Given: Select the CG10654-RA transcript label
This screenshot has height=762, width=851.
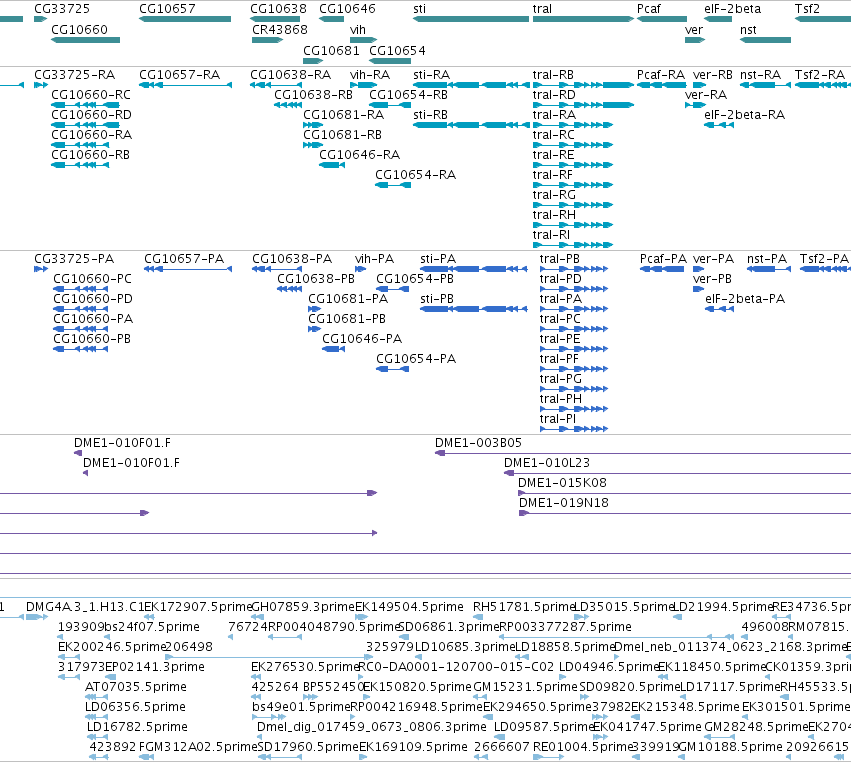Looking at the screenshot, I should (x=415, y=175).
